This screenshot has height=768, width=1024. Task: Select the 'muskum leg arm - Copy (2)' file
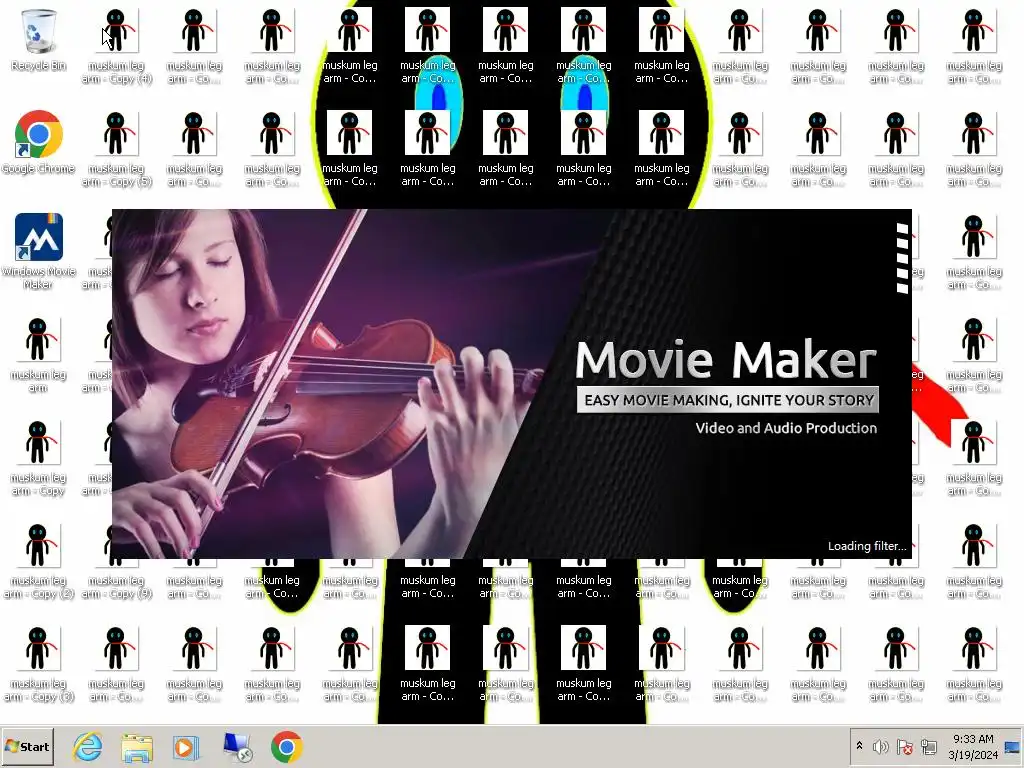pos(39,562)
